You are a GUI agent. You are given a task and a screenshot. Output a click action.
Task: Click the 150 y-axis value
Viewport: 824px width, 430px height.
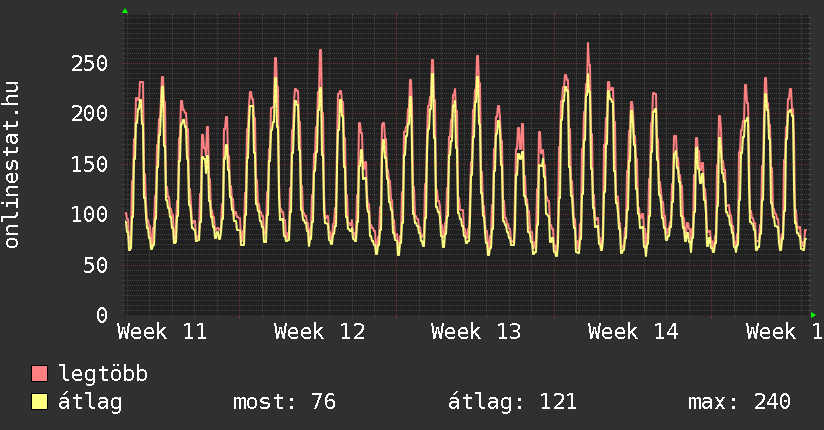(89, 164)
